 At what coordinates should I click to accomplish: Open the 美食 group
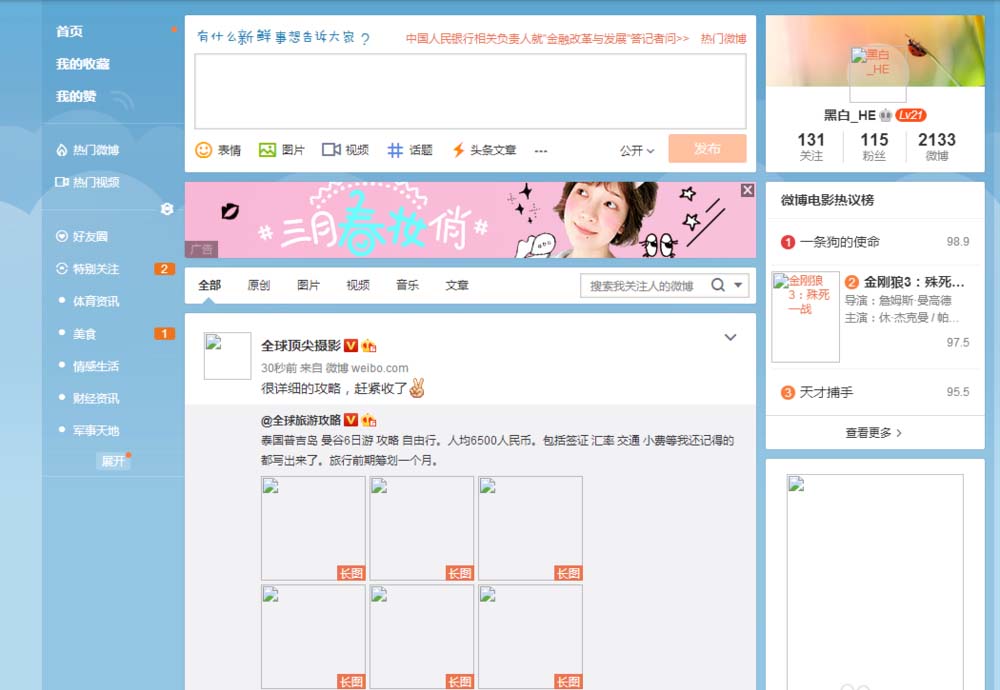[84, 334]
